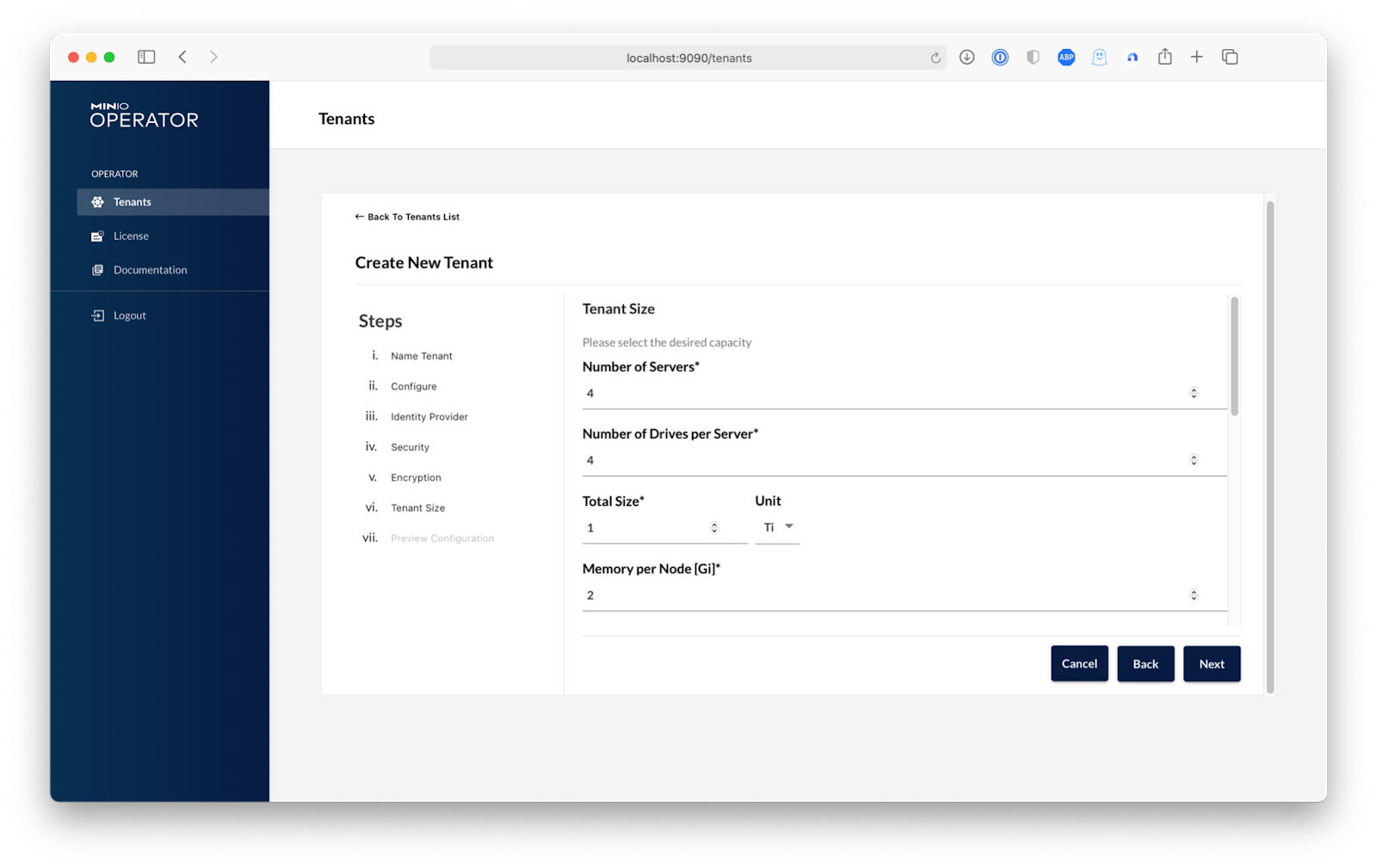Click the Tenant Size form scrollbar

click(1234, 357)
